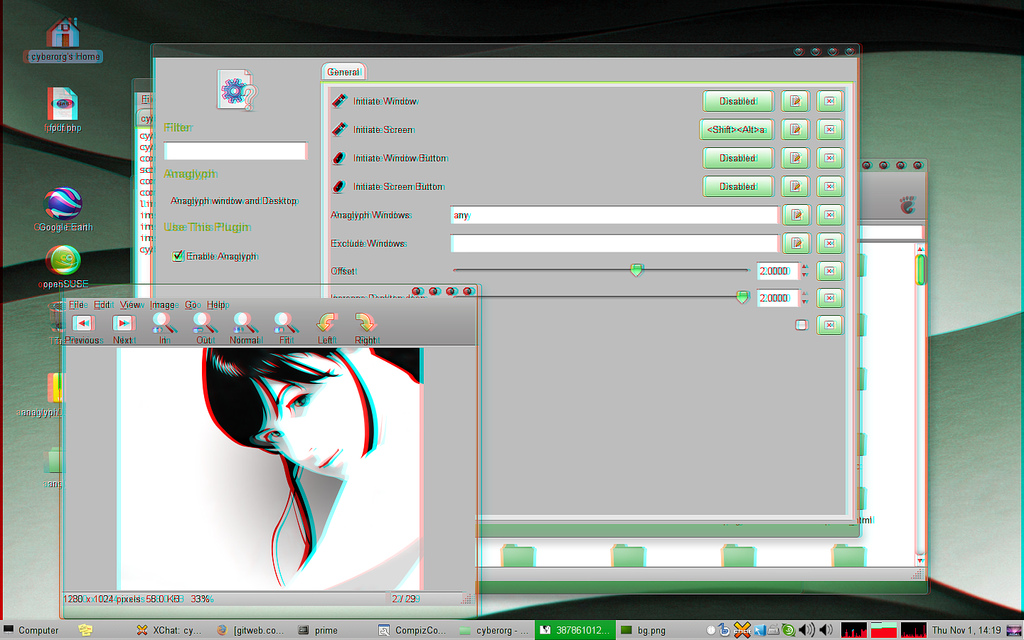Open the openSUSE desktop icon
This screenshot has width=1024, height=640.
tap(63, 266)
